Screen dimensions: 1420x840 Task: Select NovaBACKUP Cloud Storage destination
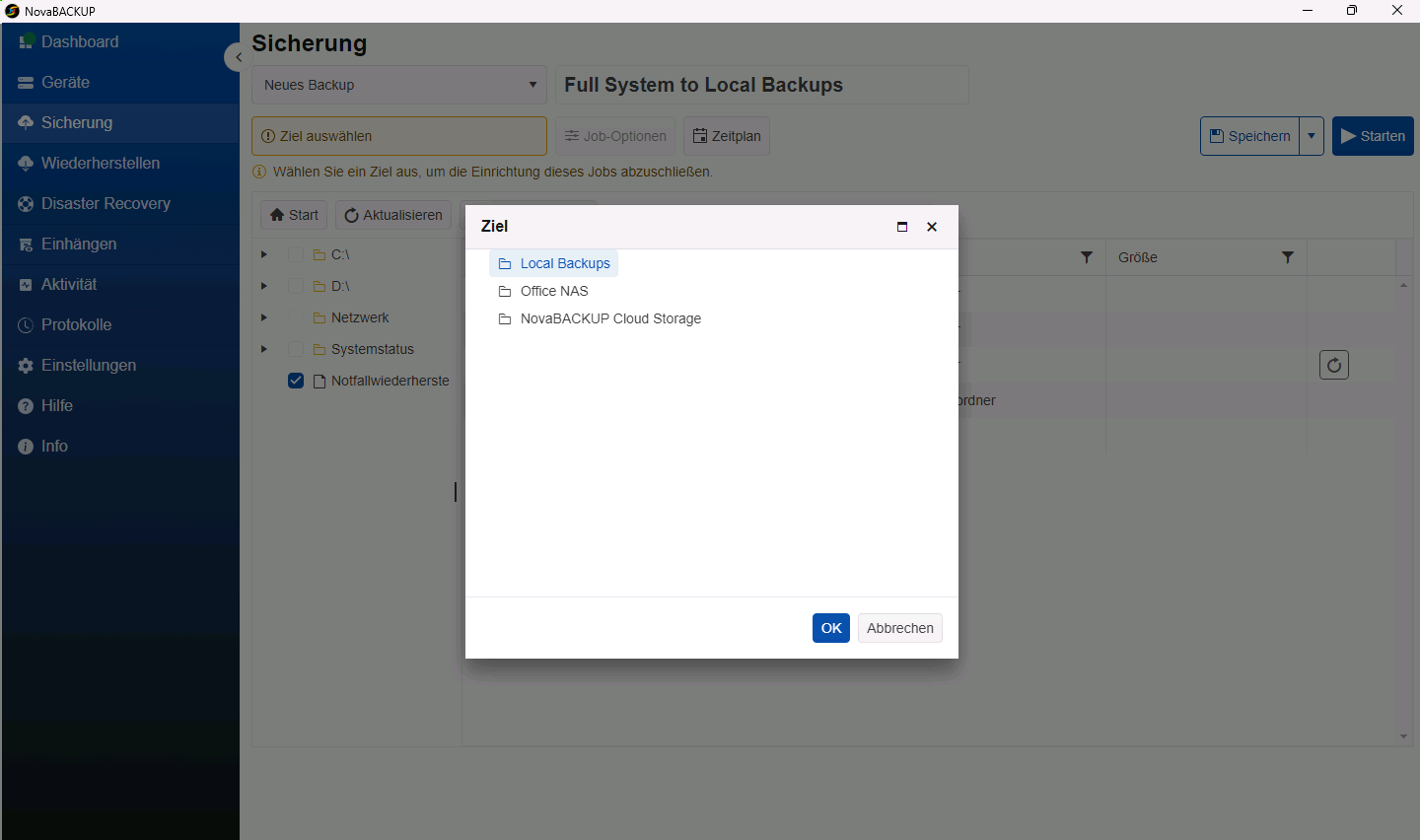600,318
